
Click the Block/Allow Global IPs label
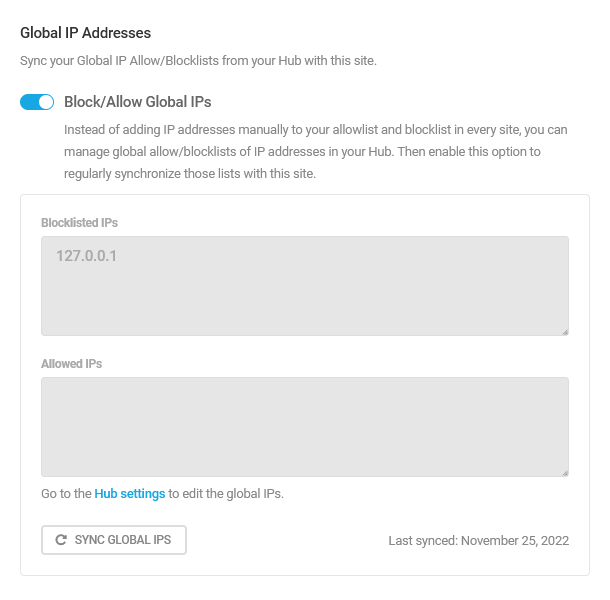(x=137, y=102)
